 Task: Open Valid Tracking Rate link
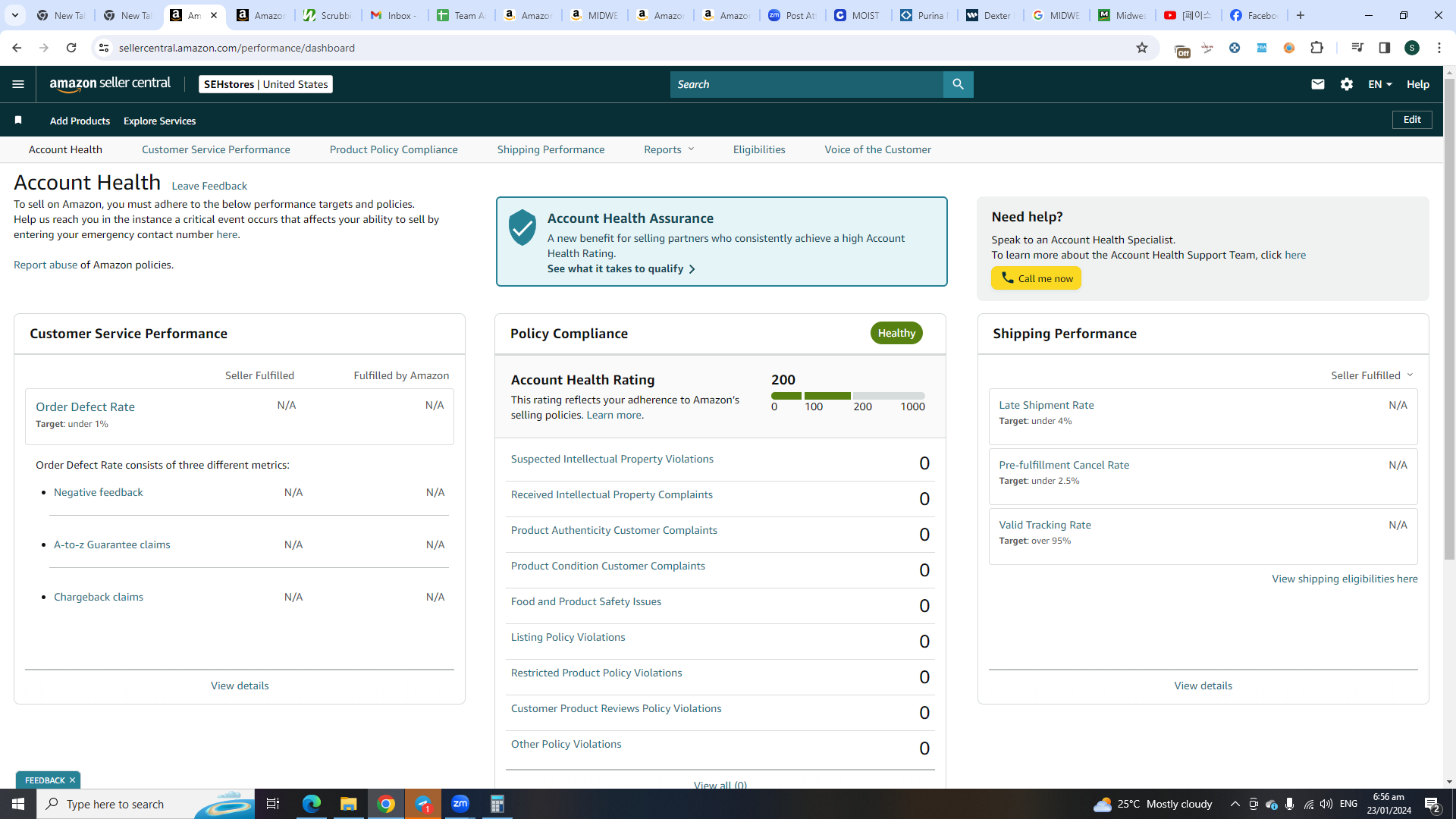point(1045,525)
